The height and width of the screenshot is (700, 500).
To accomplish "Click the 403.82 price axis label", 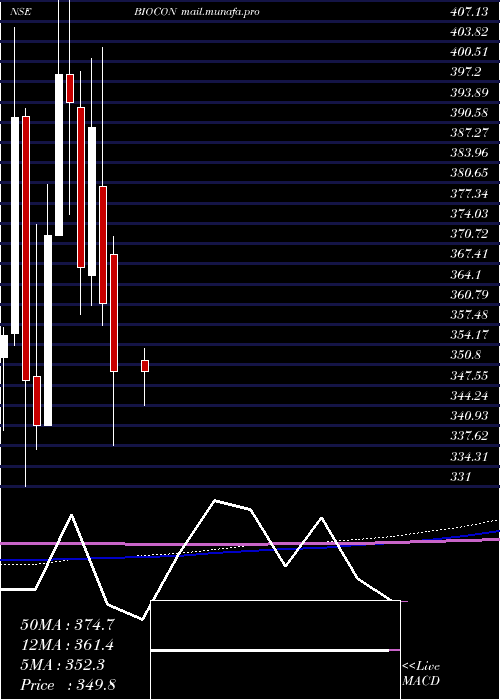I will click(x=469, y=32).
